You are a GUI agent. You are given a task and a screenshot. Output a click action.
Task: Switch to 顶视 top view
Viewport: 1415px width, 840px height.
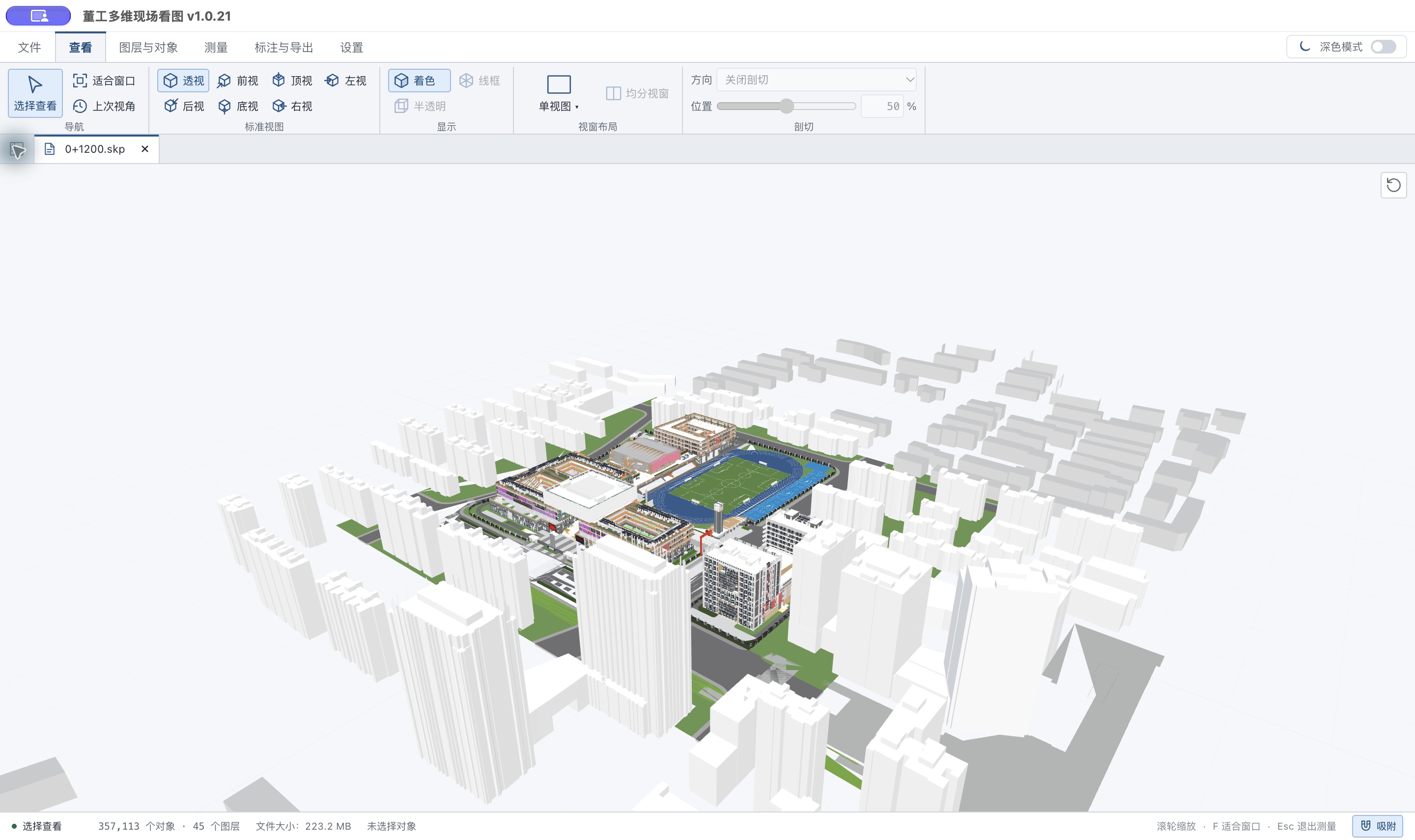[292, 81]
